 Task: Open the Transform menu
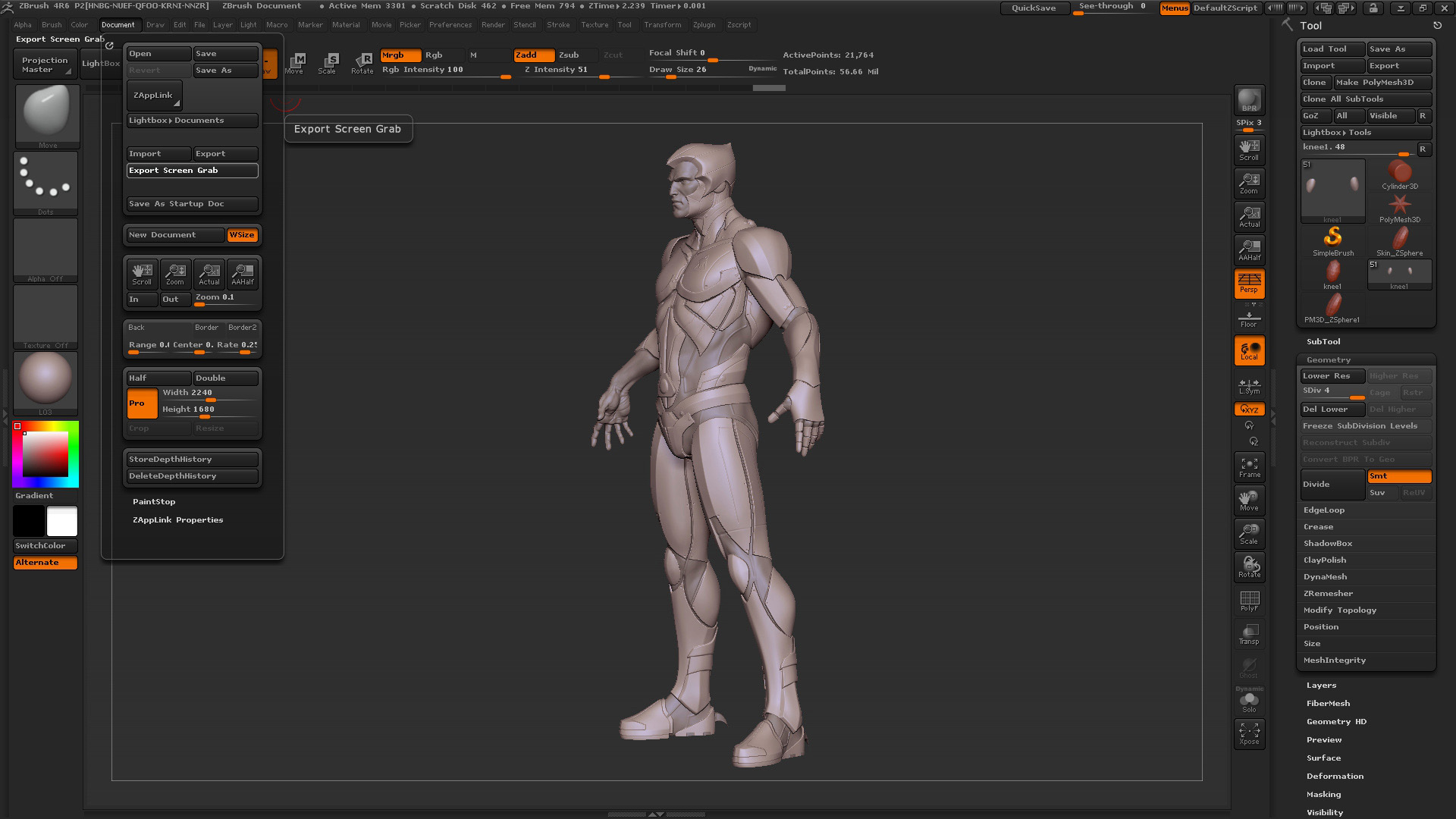[663, 25]
